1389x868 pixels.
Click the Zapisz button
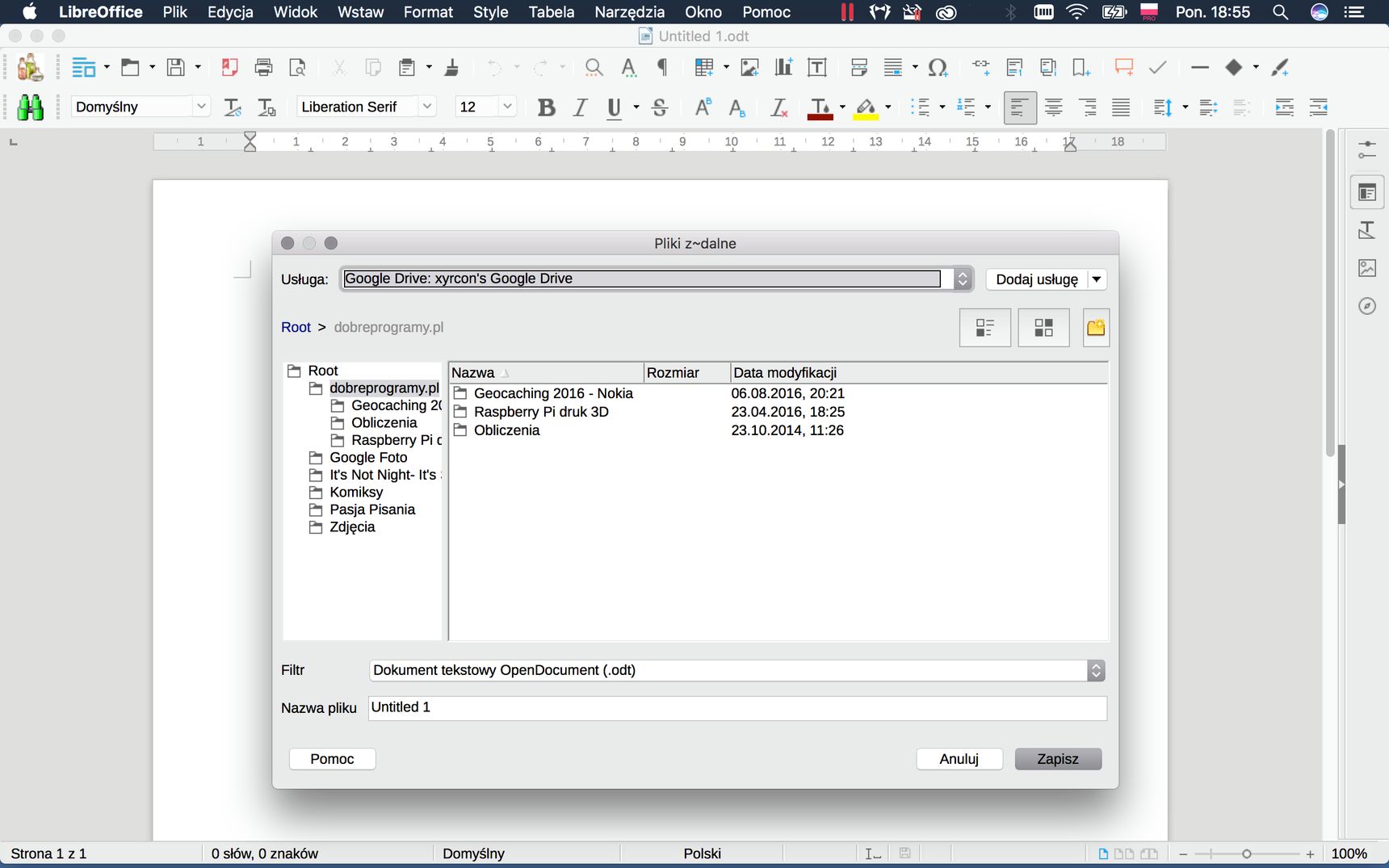pos(1058,759)
